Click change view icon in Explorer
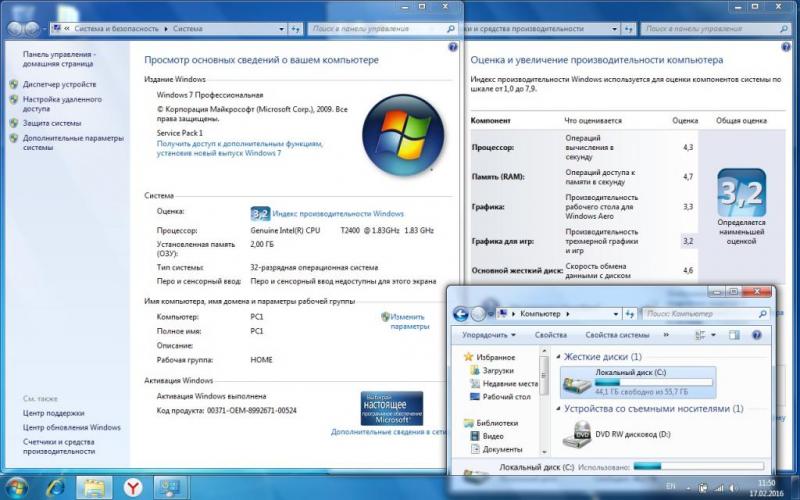 (700, 335)
